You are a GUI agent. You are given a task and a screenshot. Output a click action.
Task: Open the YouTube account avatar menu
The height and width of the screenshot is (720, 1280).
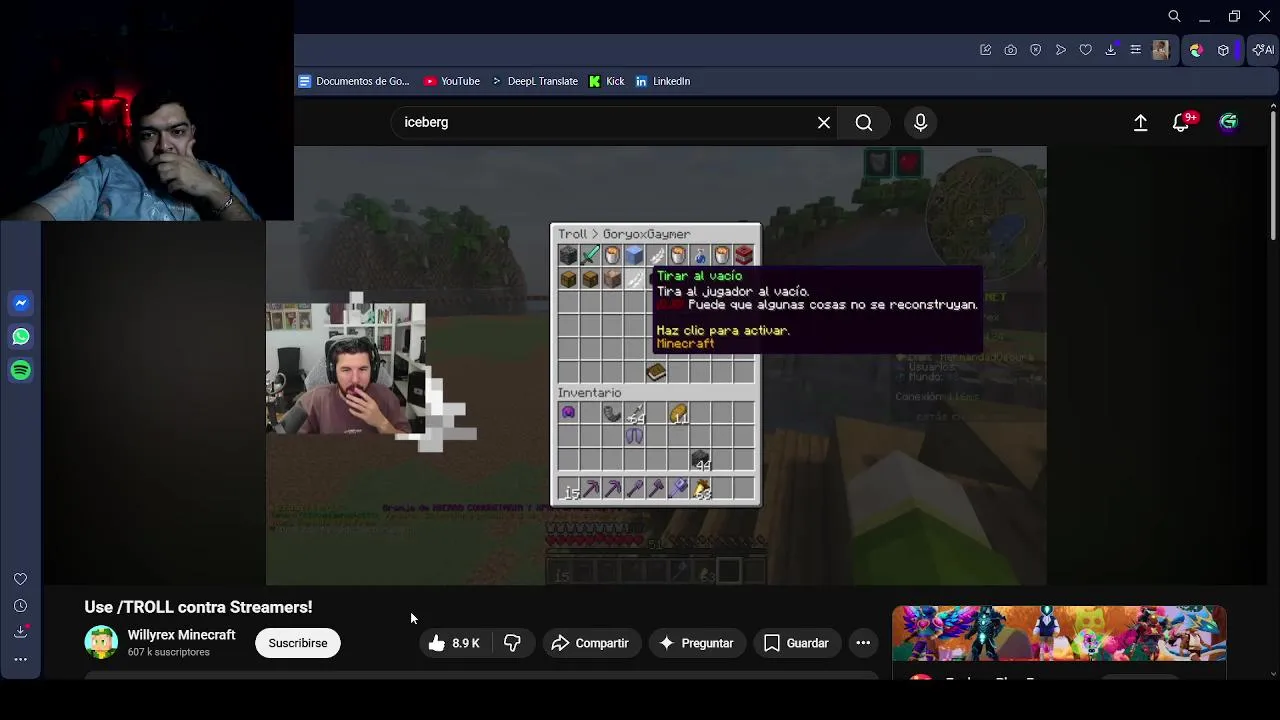tap(1228, 122)
